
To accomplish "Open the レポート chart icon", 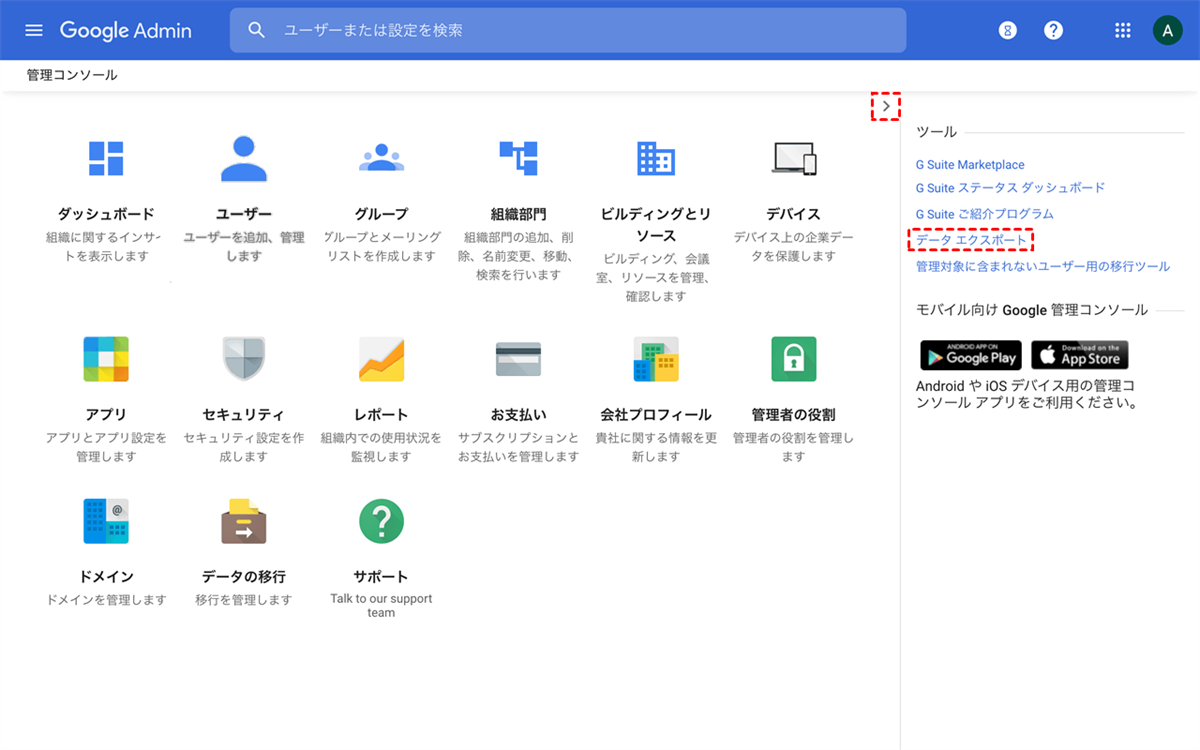I will 381,359.
